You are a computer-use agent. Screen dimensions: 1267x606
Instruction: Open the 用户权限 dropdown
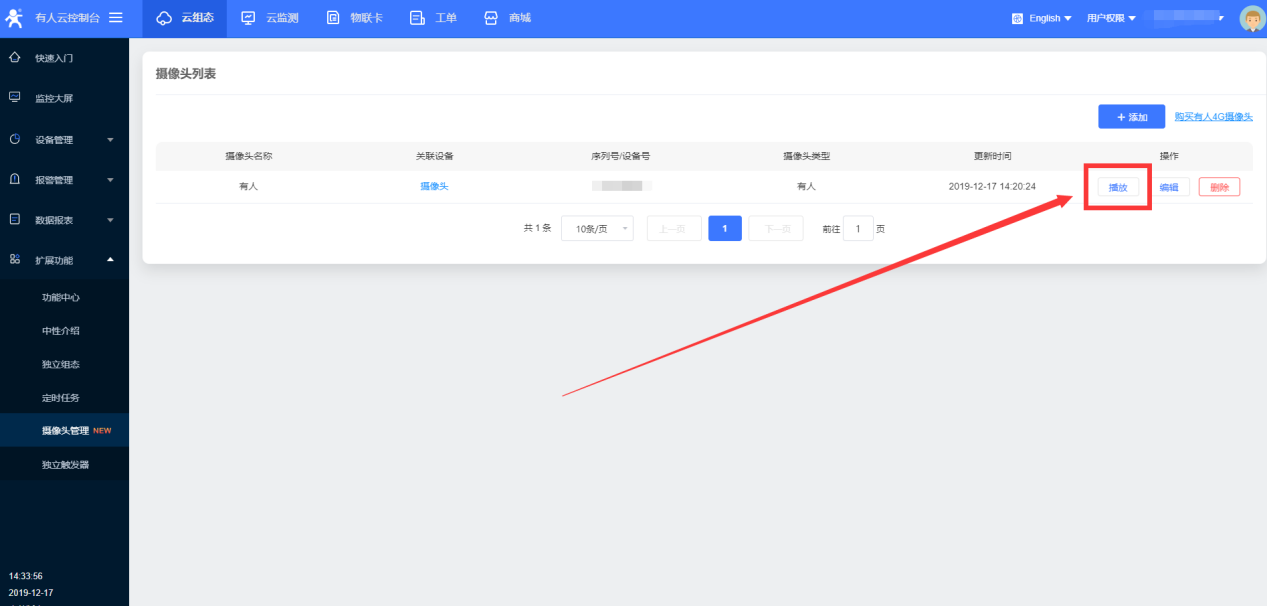point(1111,18)
